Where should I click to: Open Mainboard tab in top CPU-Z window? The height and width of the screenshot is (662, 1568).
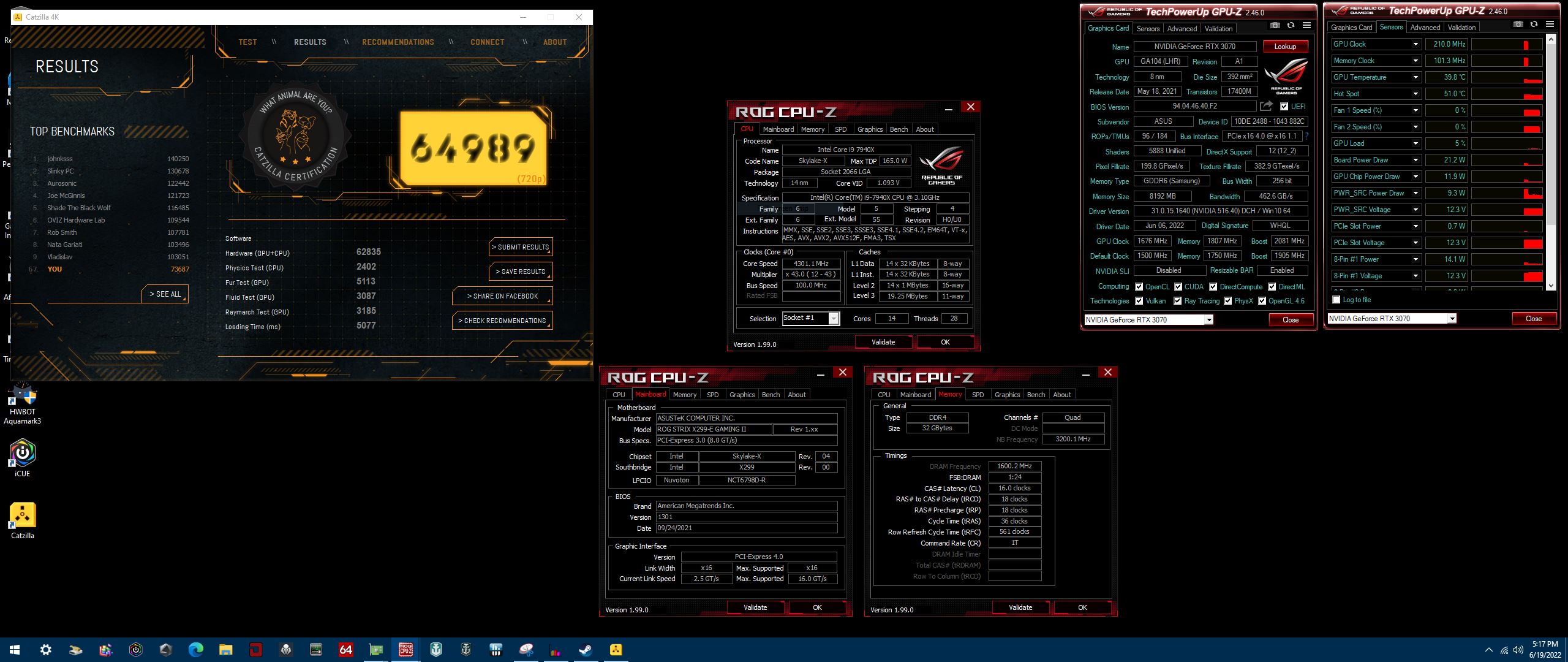tap(778, 129)
